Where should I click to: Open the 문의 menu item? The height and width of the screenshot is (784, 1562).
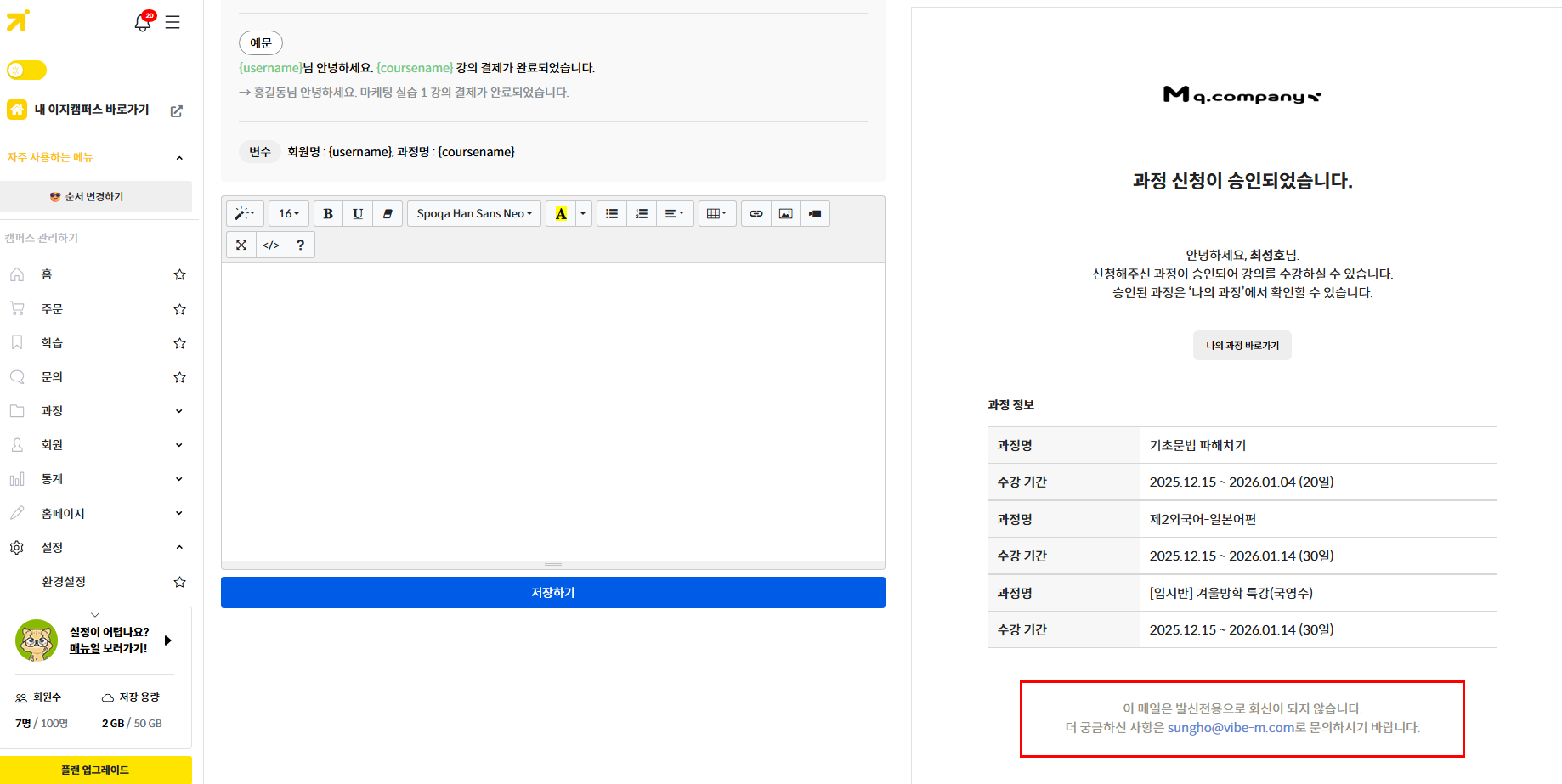pos(53,377)
